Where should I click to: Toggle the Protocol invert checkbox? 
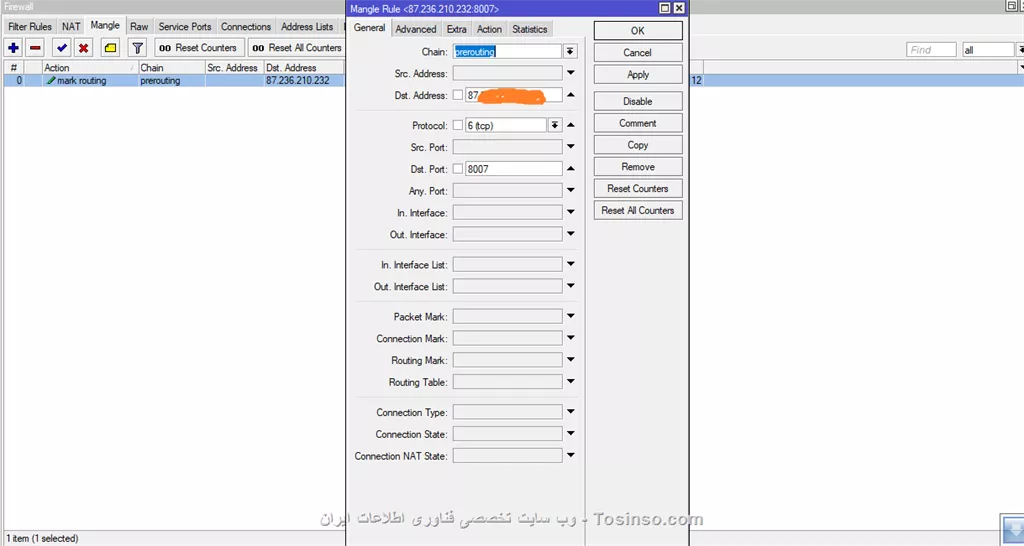(x=458, y=125)
